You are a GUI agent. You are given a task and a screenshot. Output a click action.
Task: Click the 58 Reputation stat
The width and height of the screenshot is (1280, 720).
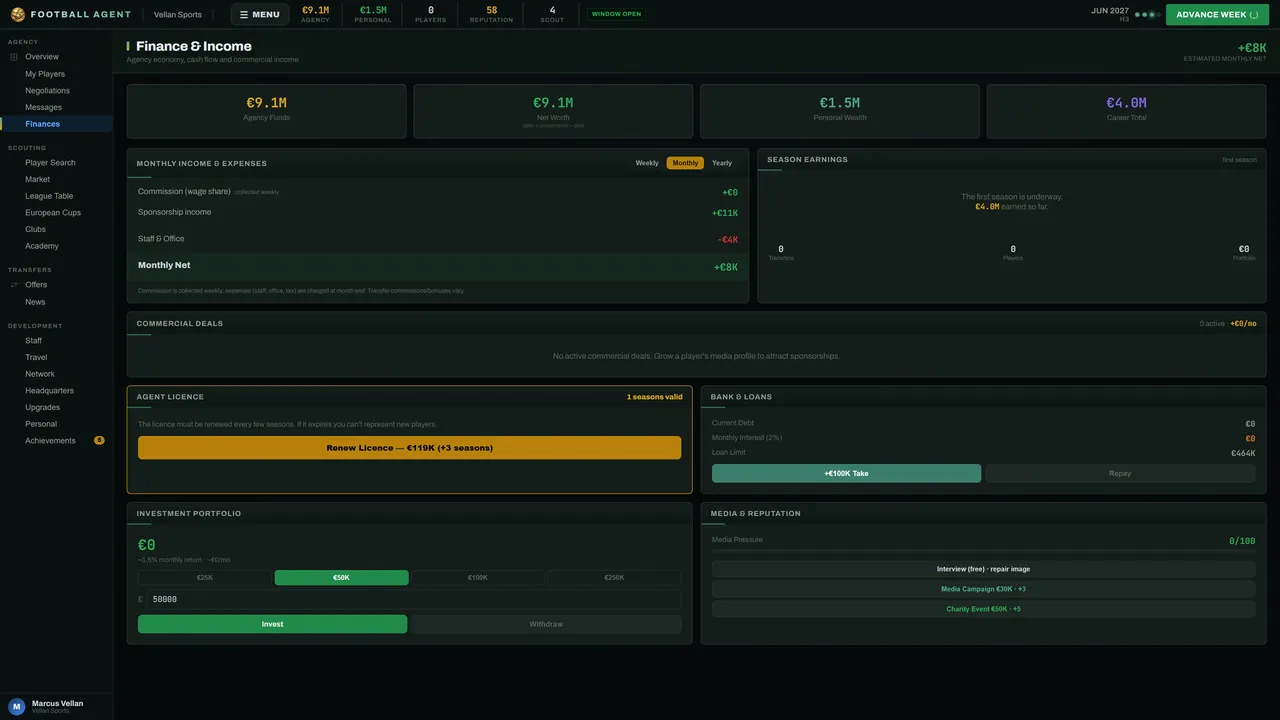pyautogui.click(x=491, y=14)
